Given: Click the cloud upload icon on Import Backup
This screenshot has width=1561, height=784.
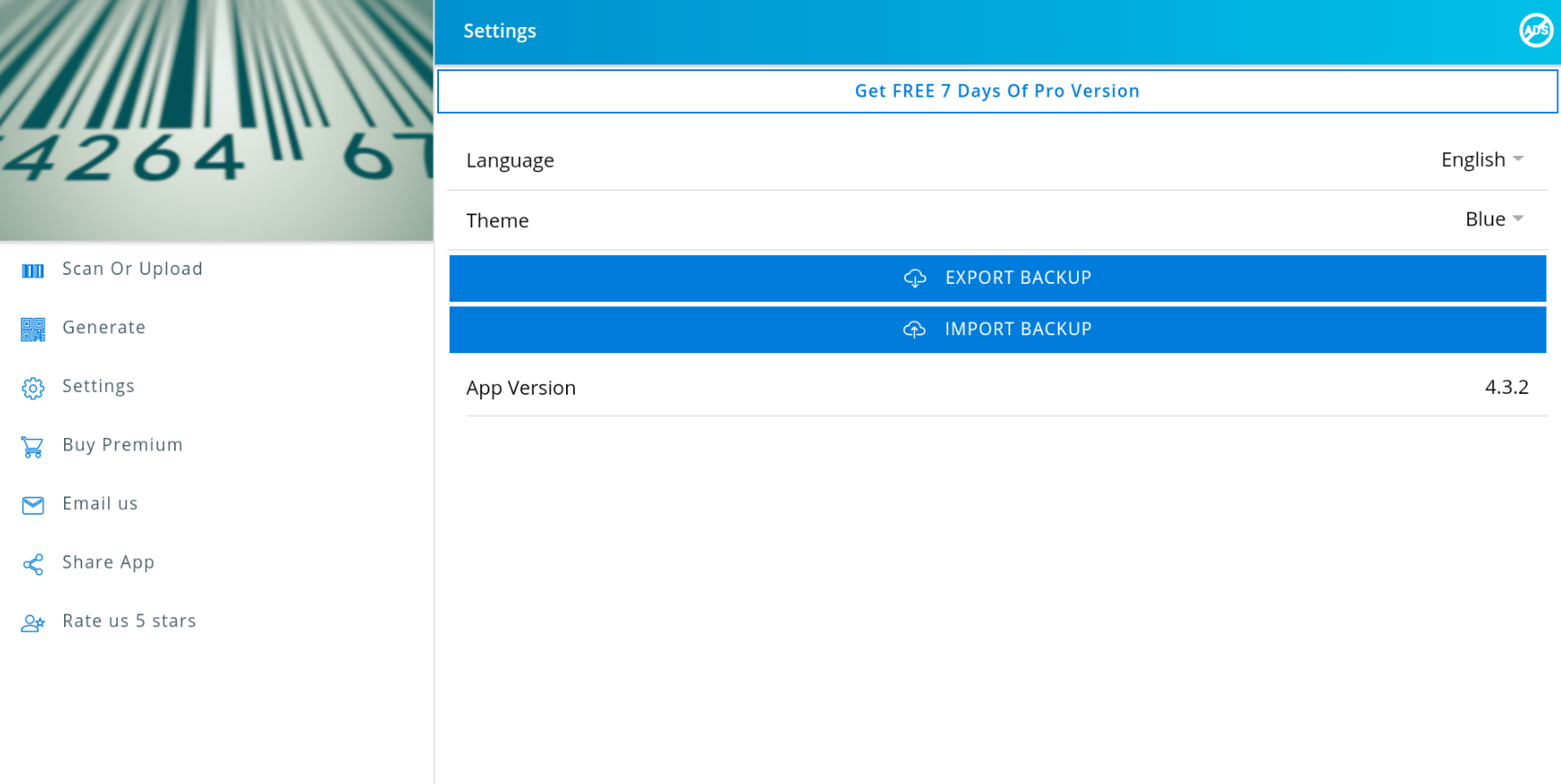Looking at the screenshot, I should (915, 329).
